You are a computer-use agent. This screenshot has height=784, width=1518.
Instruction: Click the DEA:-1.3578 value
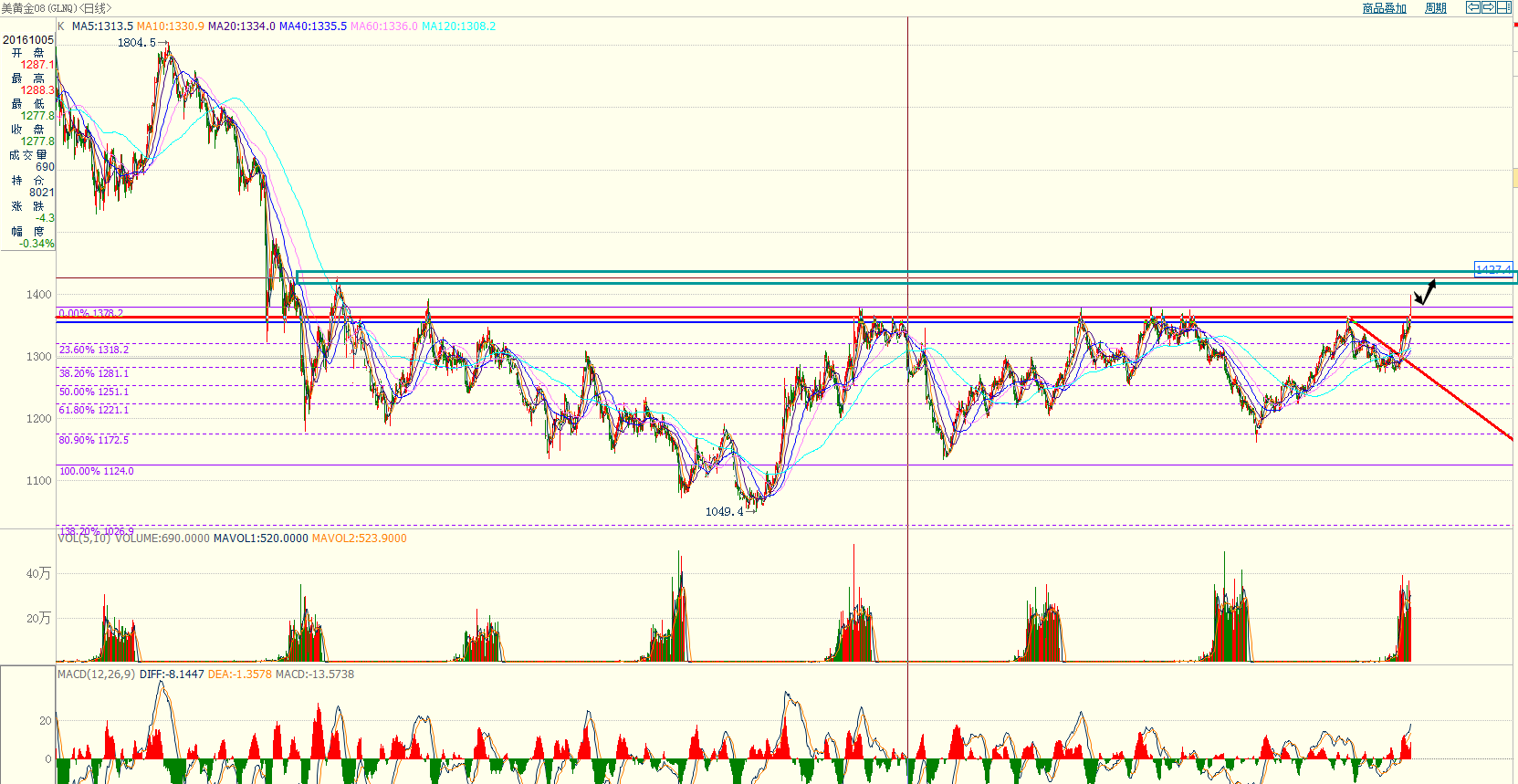point(240,674)
